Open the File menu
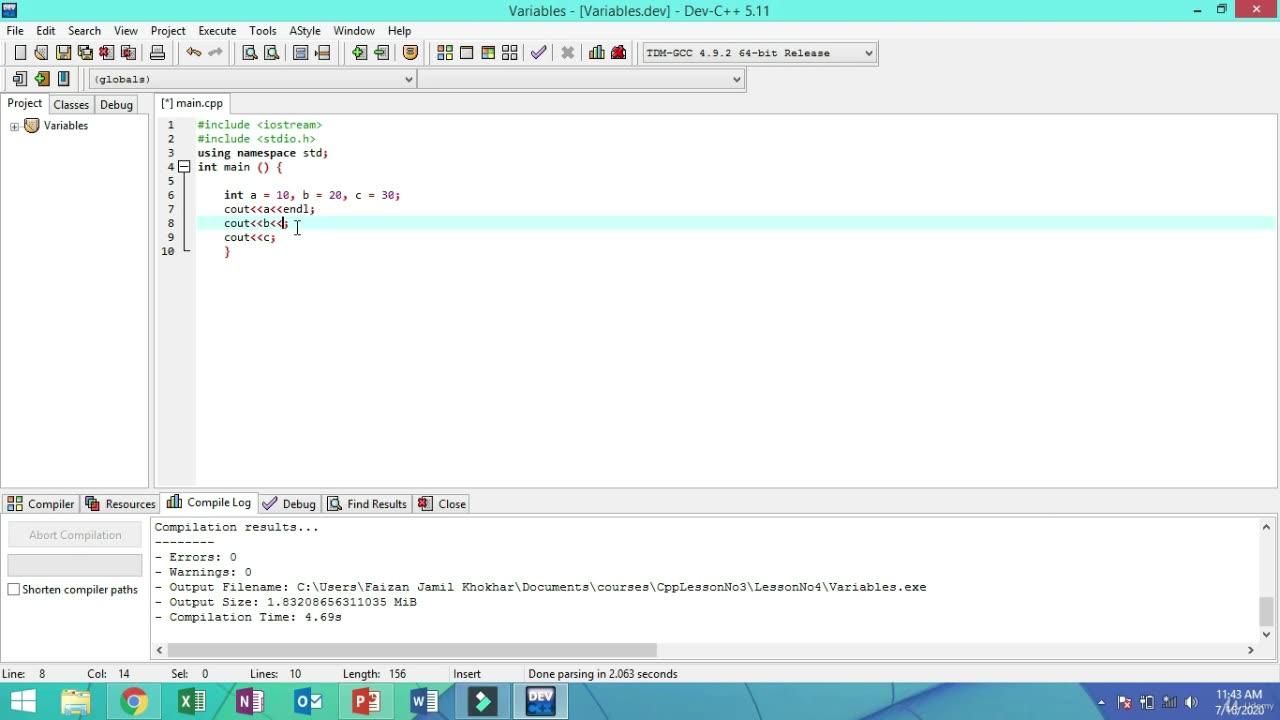 click(x=15, y=31)
